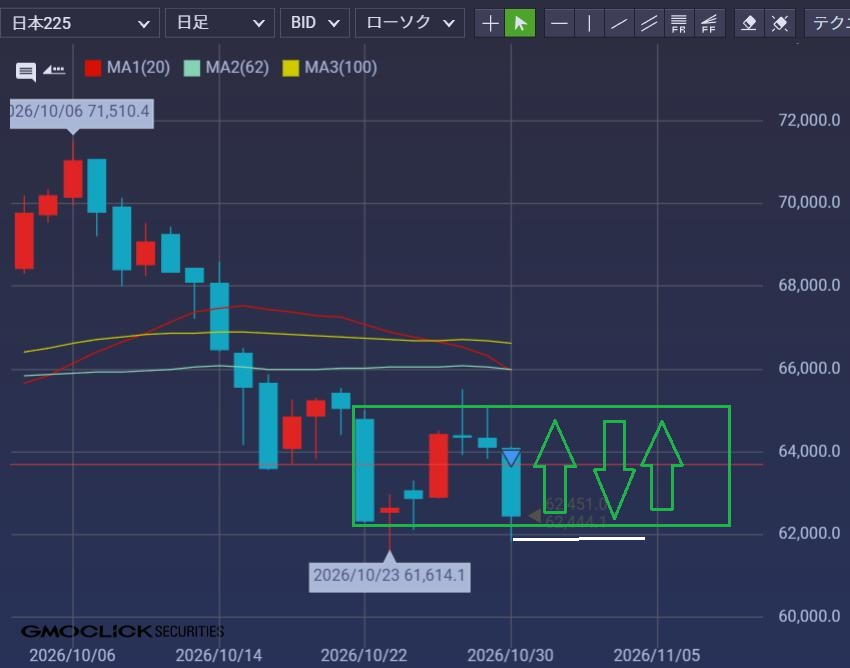Click the green MA2(62) color swatch
The height and width of the screenshot is (668, 850).
192,68
